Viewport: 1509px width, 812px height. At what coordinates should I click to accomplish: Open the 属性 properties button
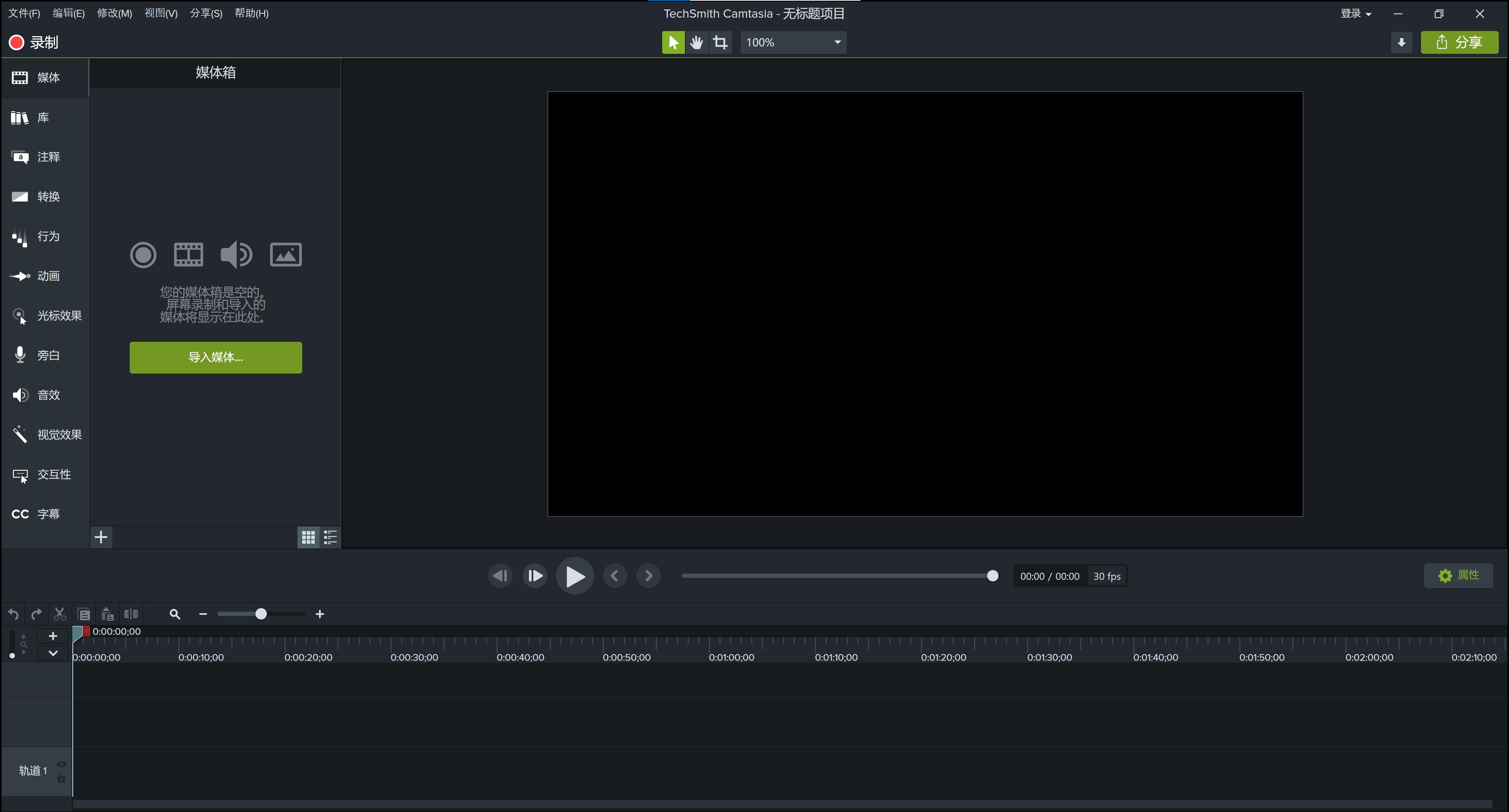(1458, 576)
